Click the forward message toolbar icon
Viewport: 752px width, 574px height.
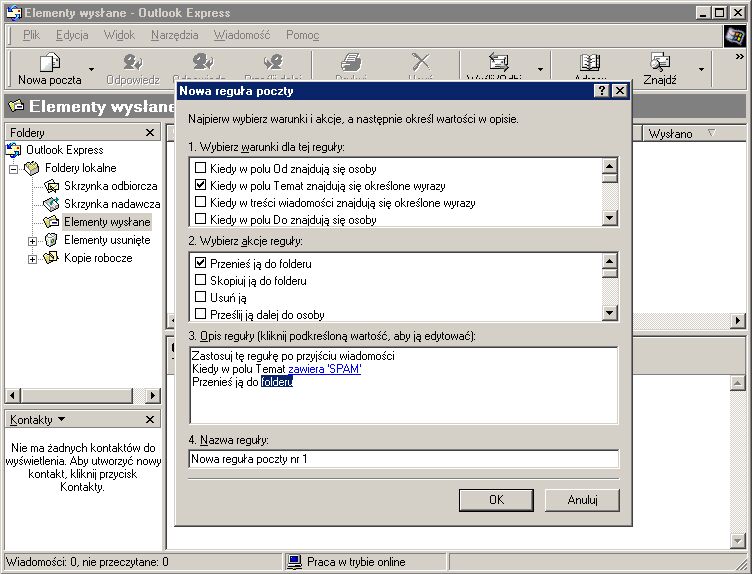(273, 62)
